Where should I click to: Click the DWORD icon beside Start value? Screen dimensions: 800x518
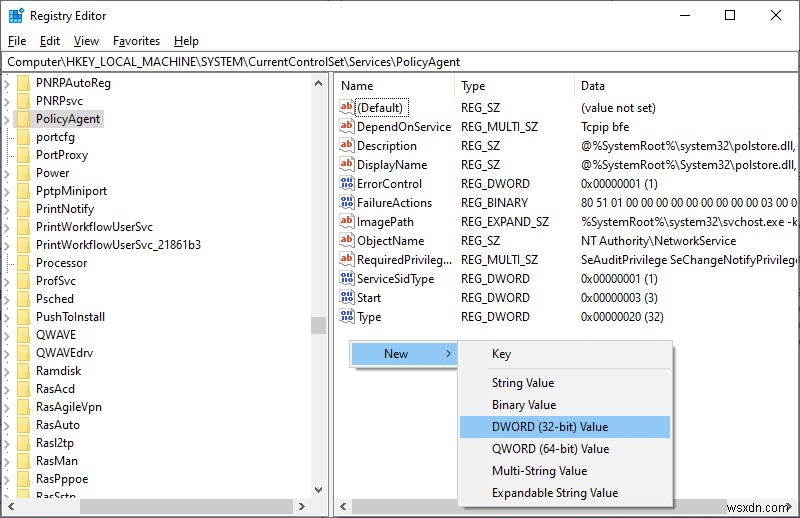pos(346,297)
